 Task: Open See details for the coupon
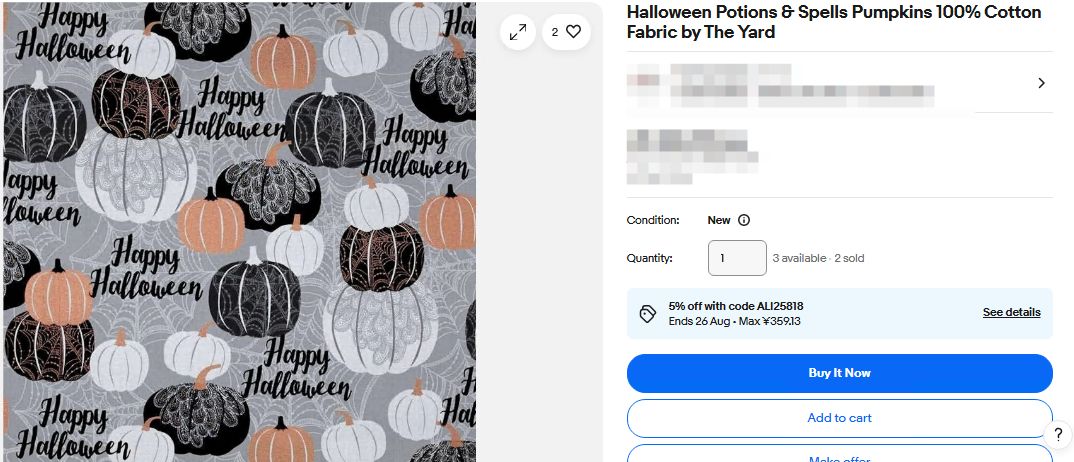(x=1011, y=312)
